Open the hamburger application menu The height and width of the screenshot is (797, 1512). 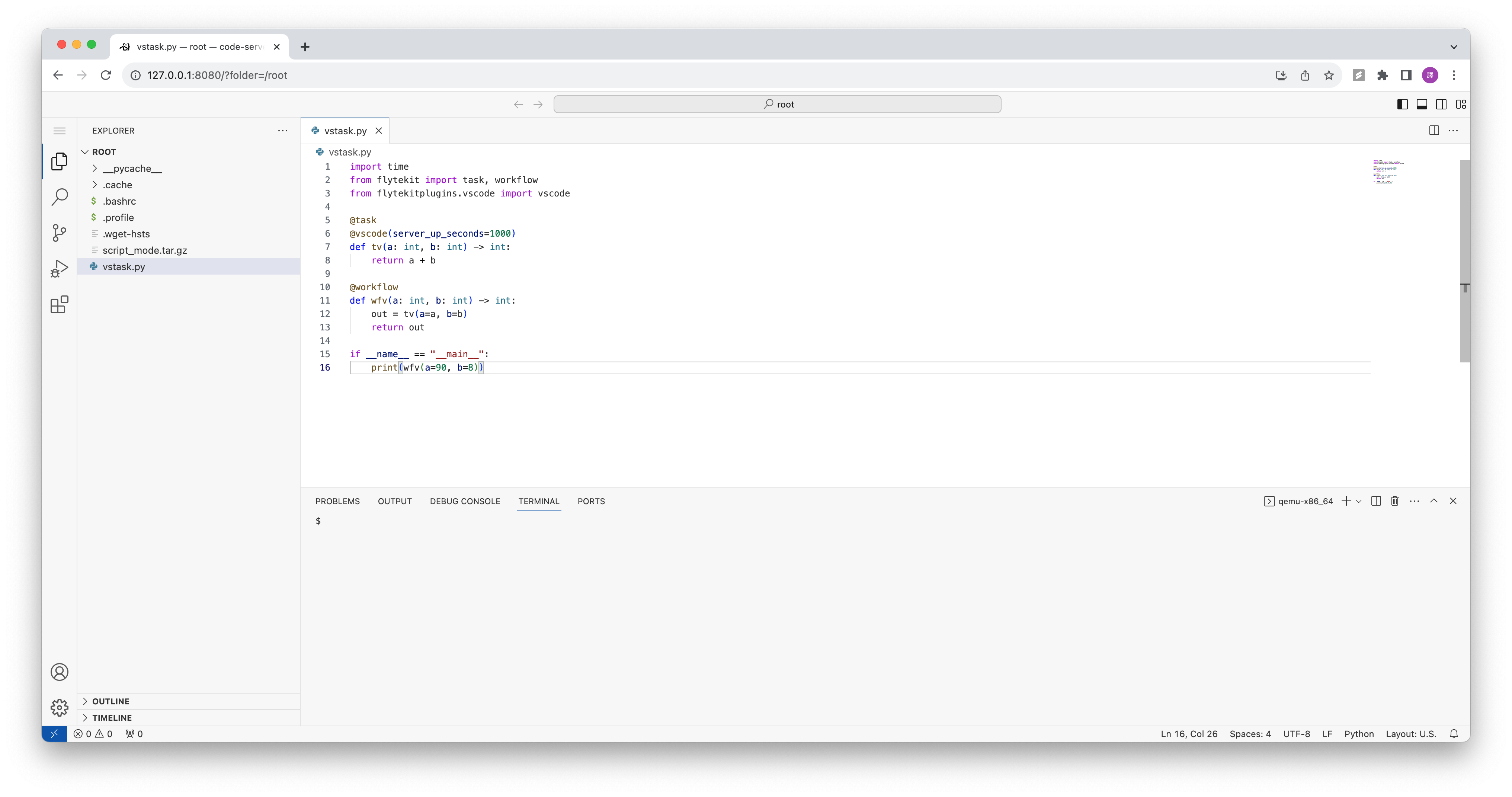pyautogui.click(x=59, y=131)
